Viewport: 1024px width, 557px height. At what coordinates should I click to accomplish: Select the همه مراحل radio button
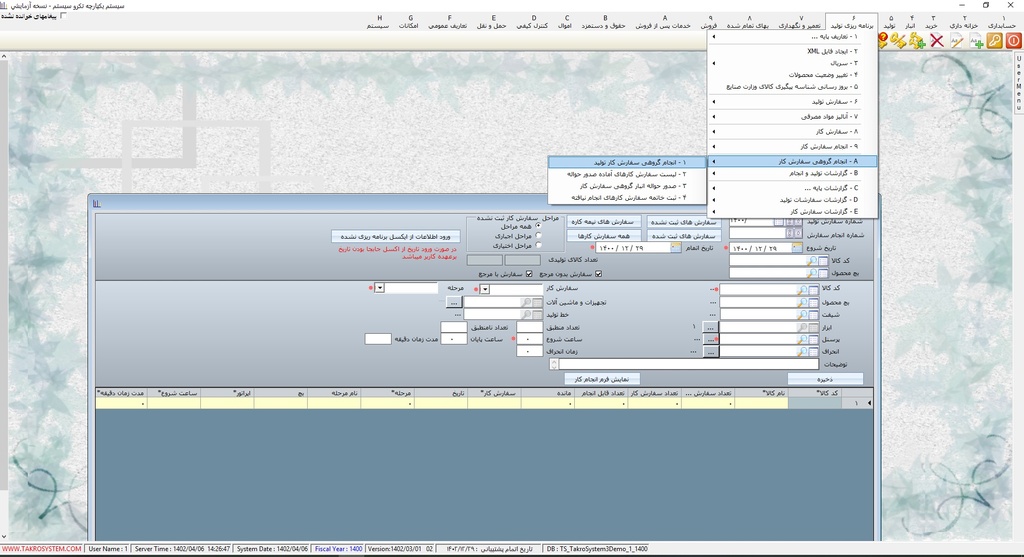click(x=541, y=227)
